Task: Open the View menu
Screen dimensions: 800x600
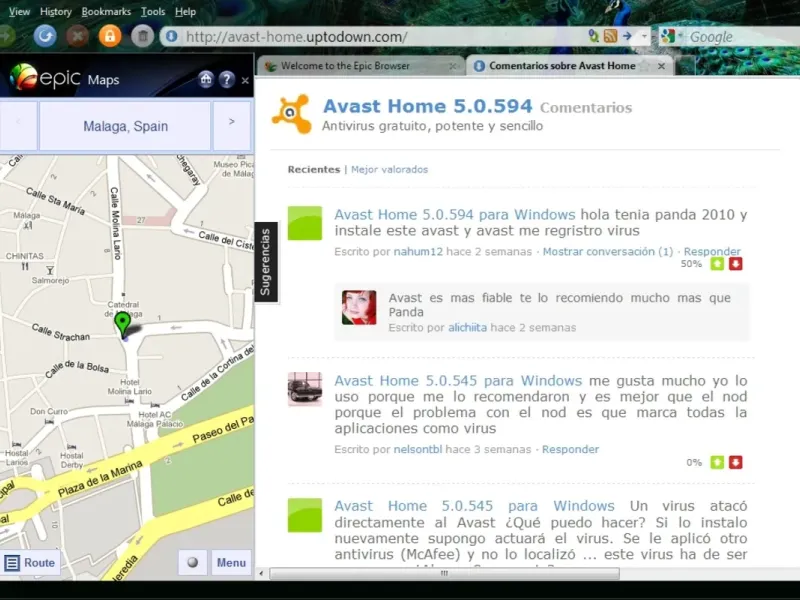Action: [x=19, y=11]
